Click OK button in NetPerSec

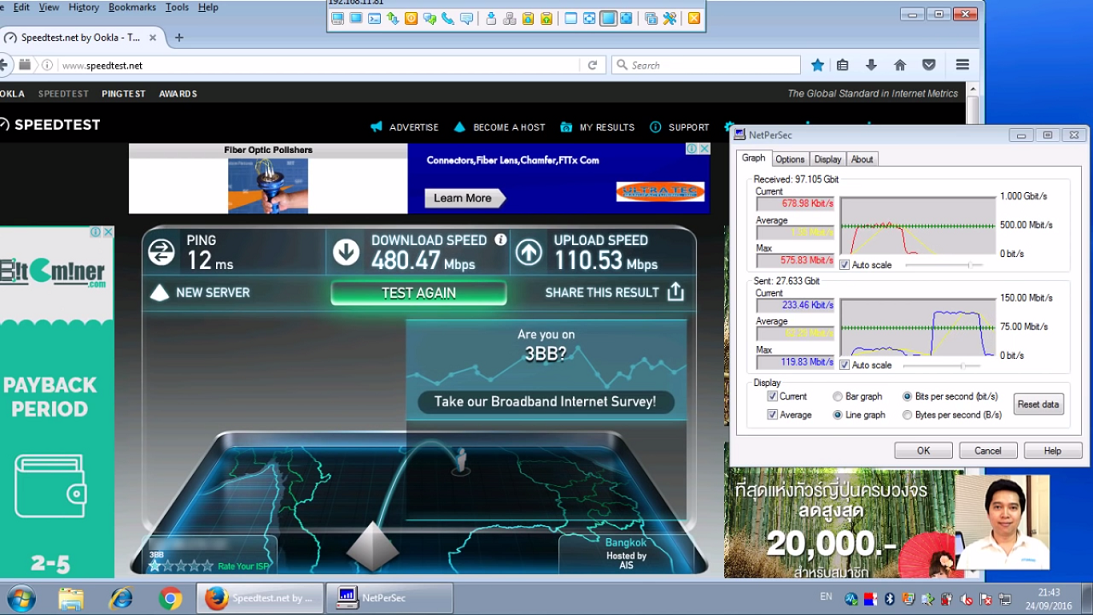coord(923,450)
